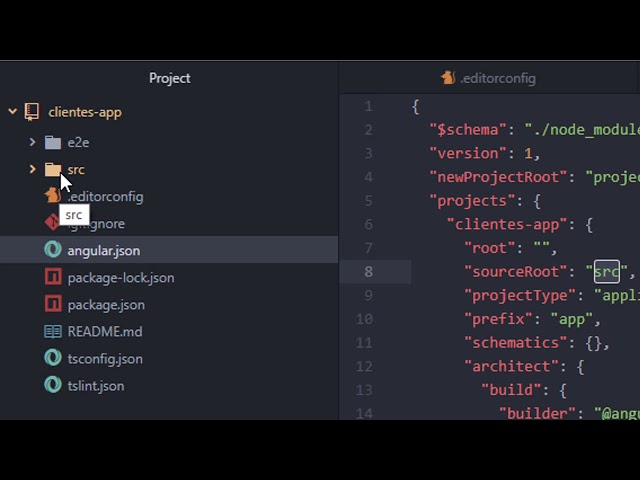Select the e2e folder name
The height and width of the screenshot is (480, 640).
click(78, 142)
